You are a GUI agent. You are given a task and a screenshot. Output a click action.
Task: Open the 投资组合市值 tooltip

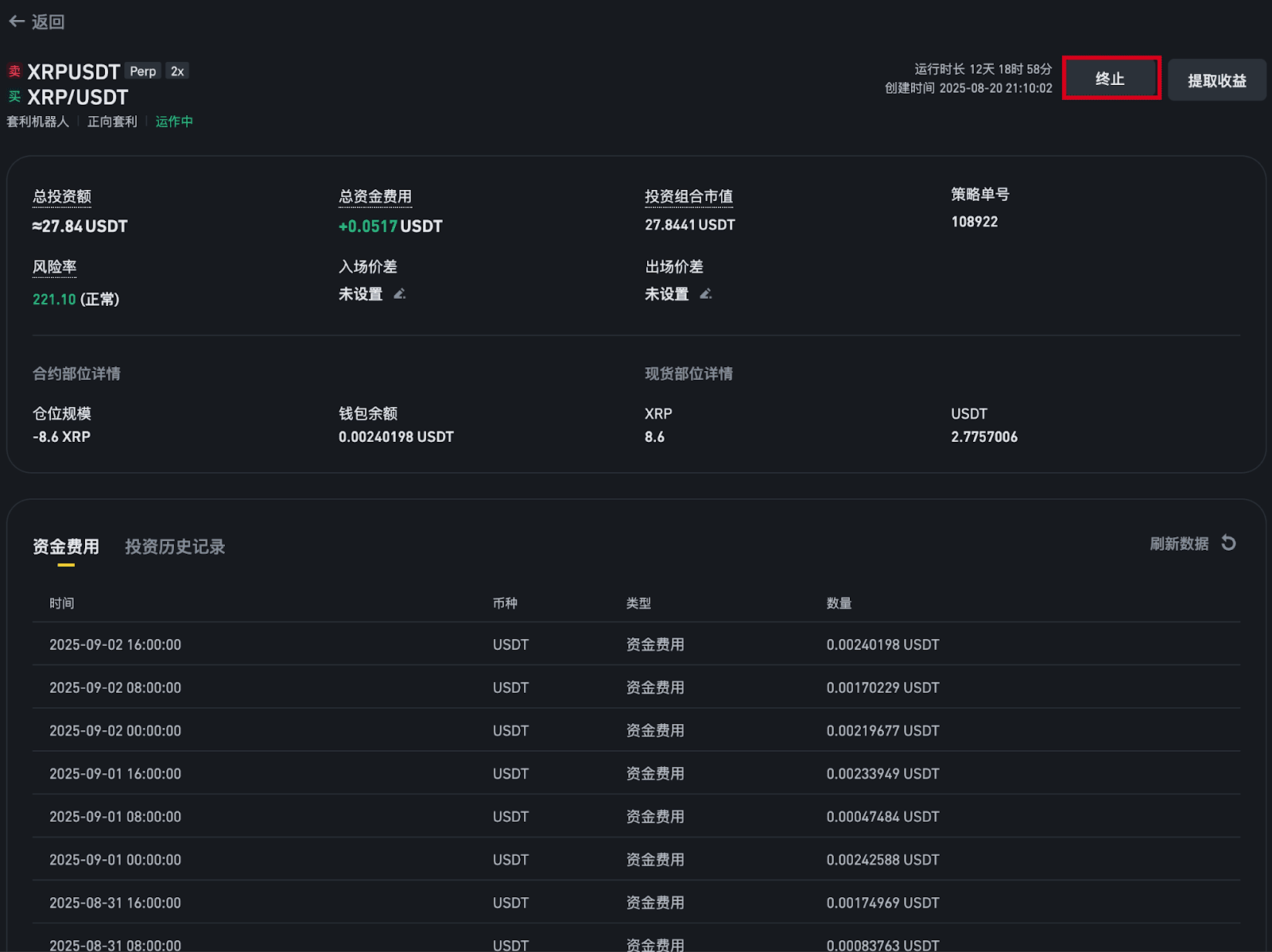688,195
